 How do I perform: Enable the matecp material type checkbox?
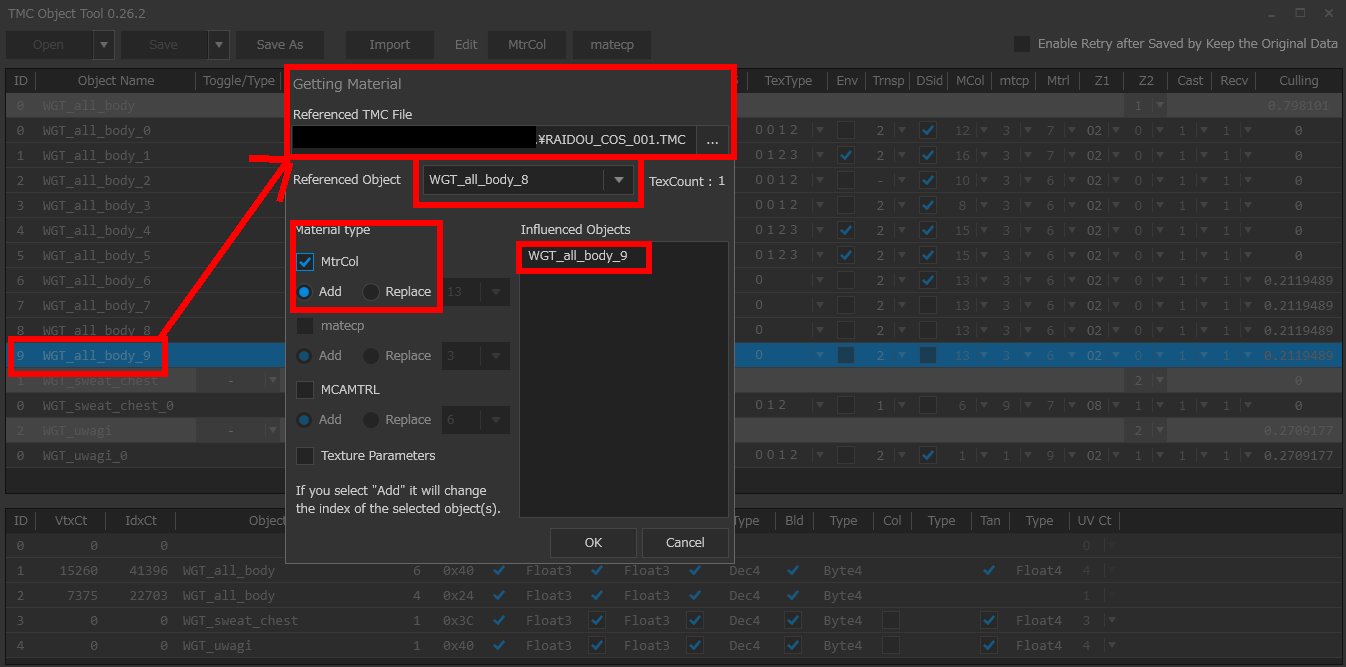305,325
